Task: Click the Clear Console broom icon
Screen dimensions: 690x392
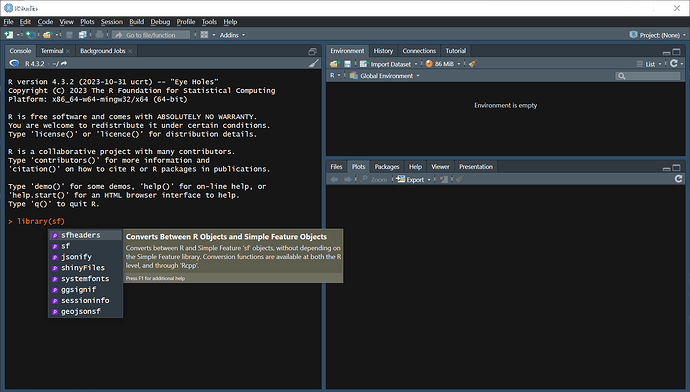Action: 313,63
